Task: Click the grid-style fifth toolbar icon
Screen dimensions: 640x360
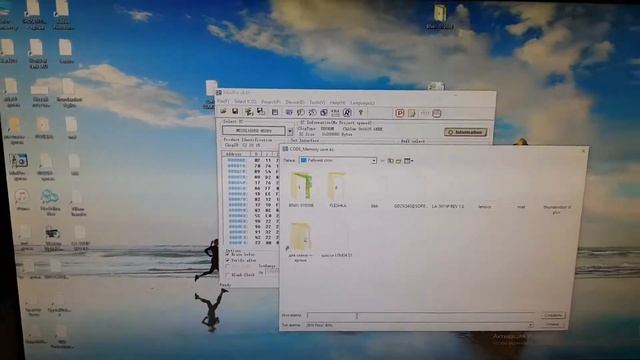Action: pos(275,112)
